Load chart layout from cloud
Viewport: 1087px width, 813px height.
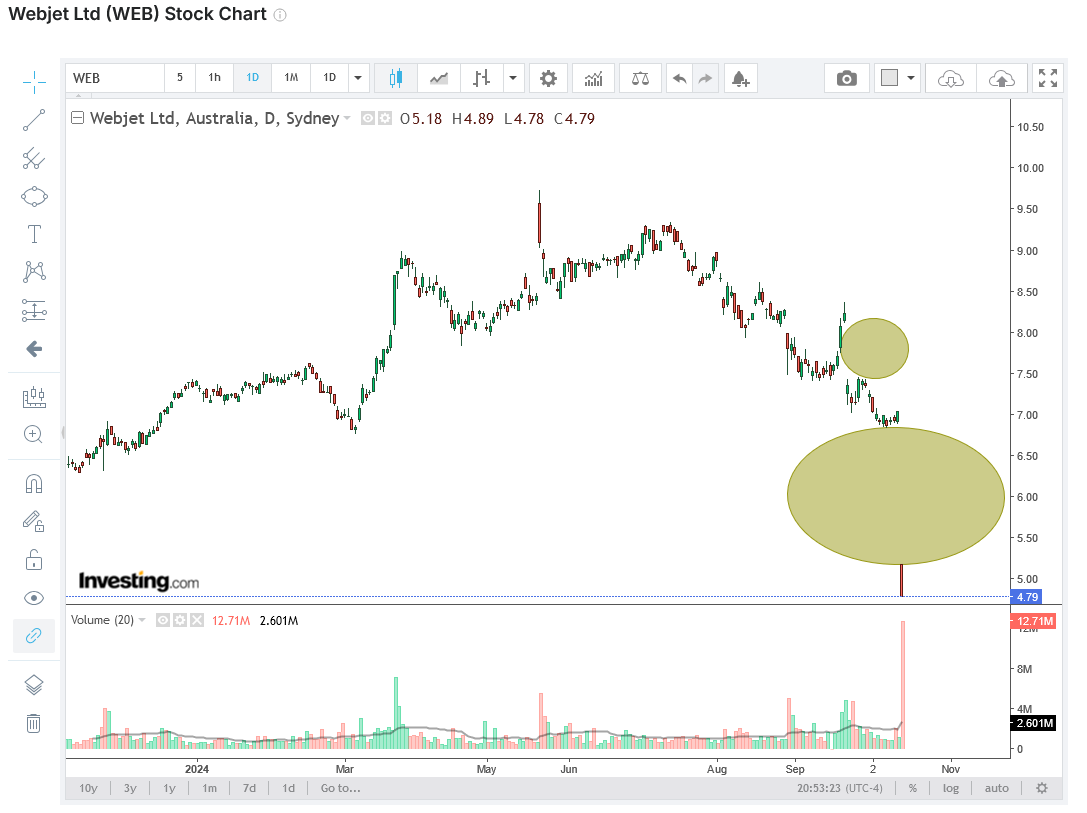click(951, 78)
